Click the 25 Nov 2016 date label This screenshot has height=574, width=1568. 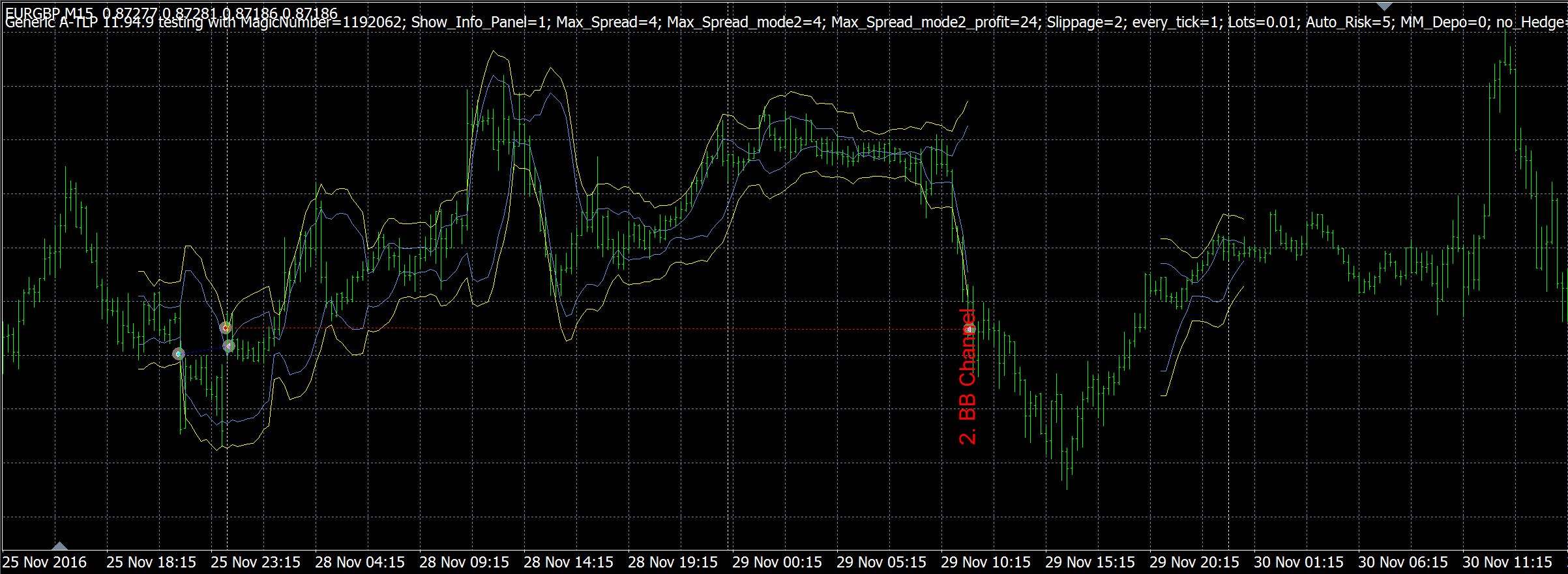(44, 562)
